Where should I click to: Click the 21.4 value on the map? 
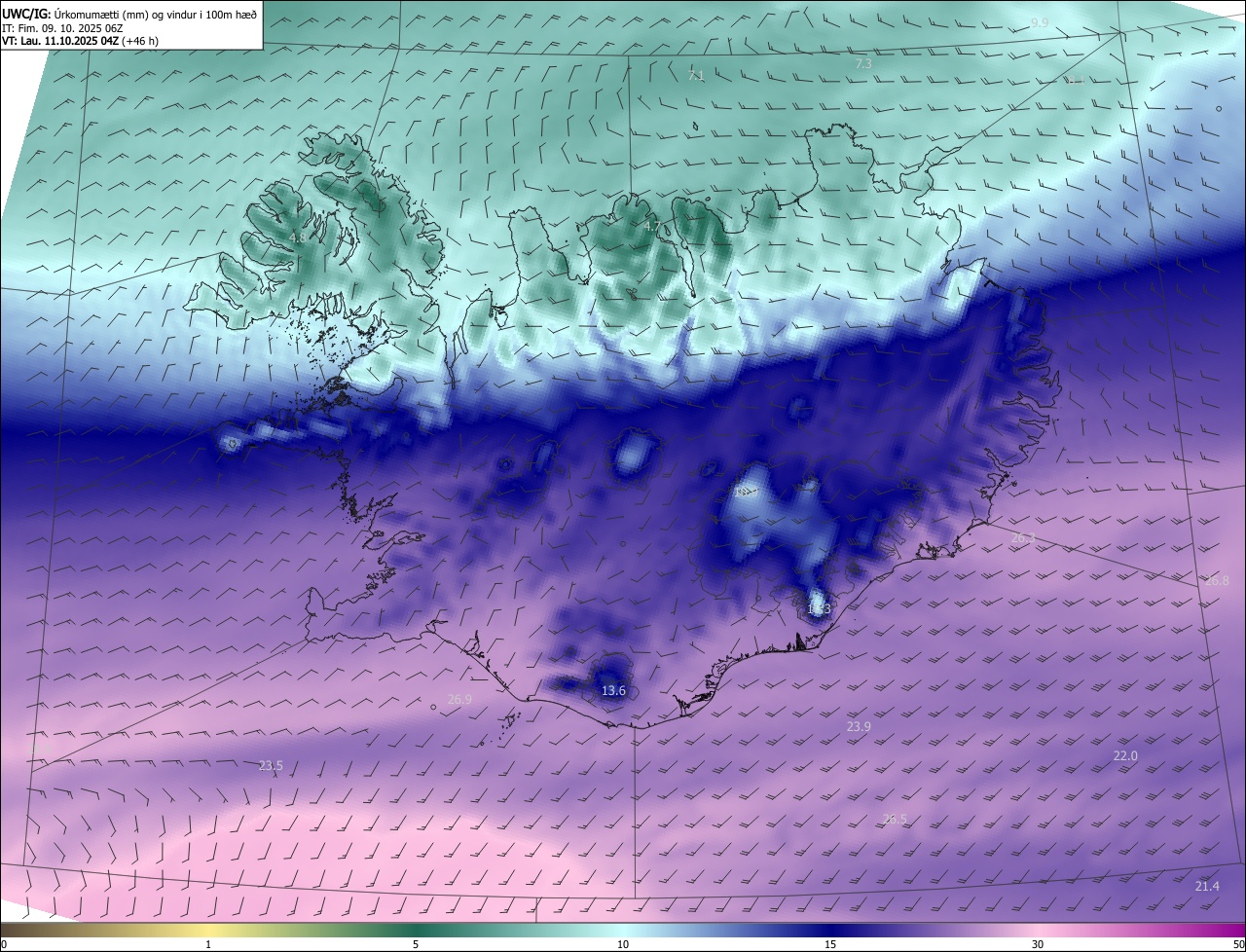(x=1207, y=886)
